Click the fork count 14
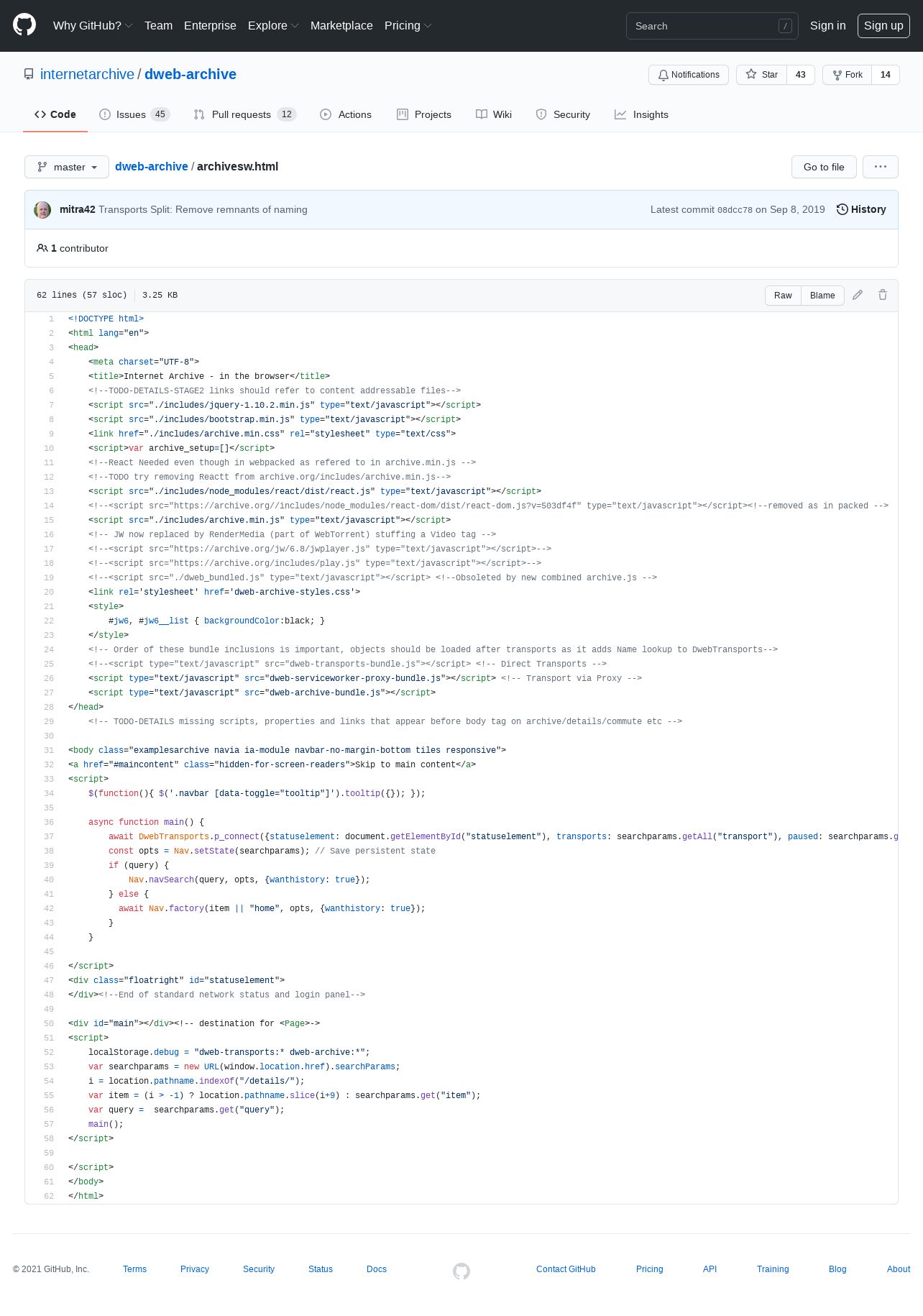Image resolution: width=923 pixels, height=1316 pixels. tap(886, 75)
